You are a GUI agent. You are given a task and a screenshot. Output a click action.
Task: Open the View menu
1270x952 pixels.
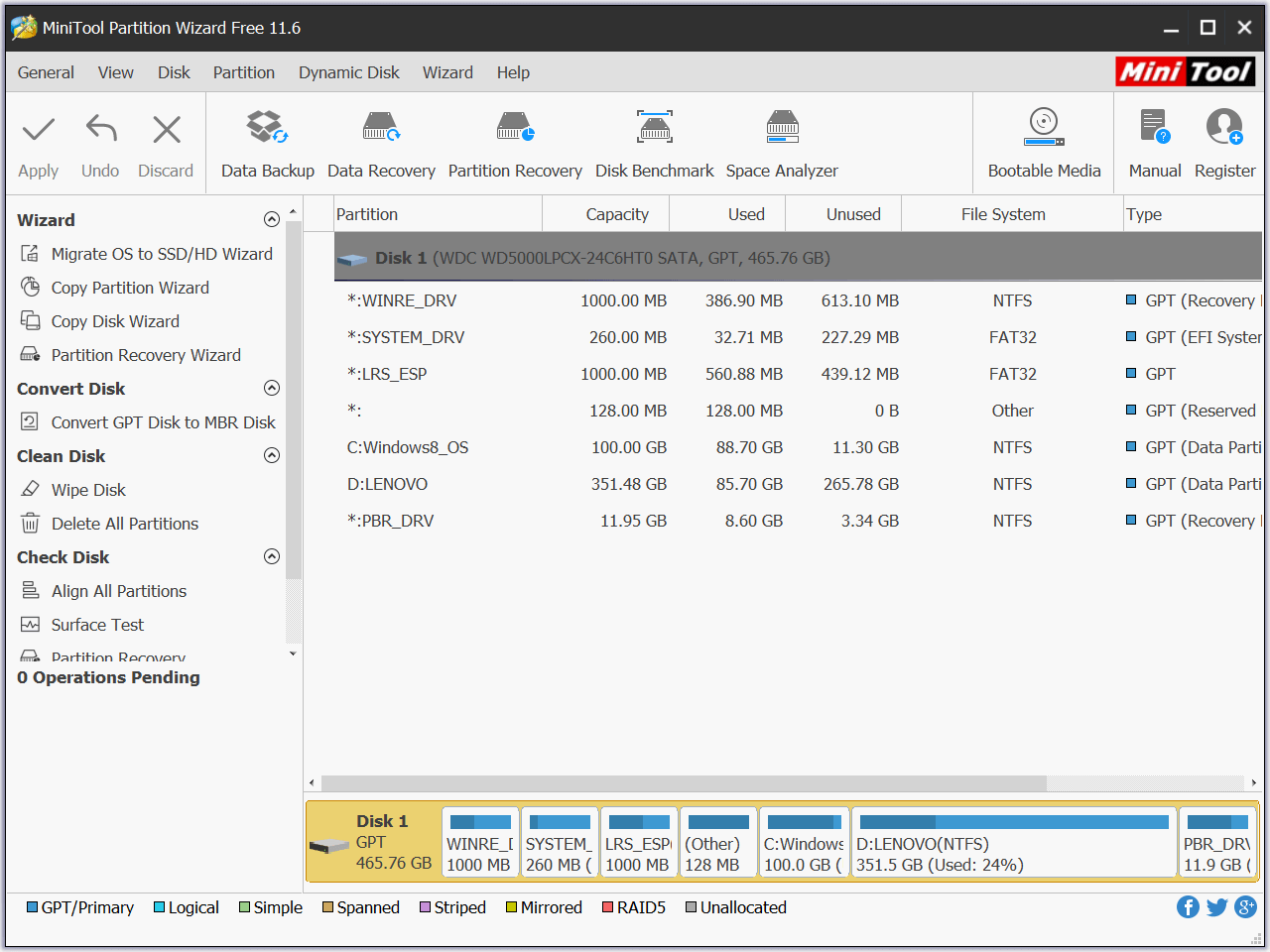pos(115,72)
